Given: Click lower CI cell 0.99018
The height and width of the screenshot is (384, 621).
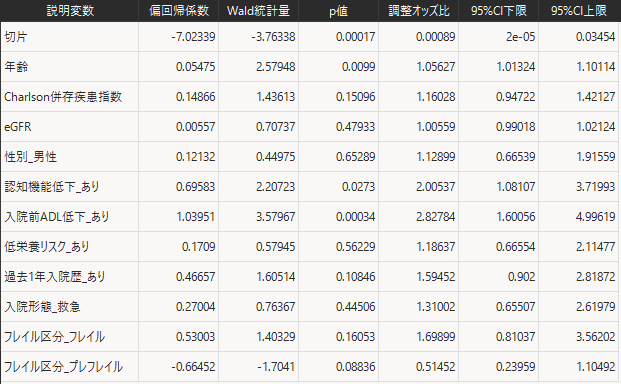Looking at the screenshot, I should point(499,127).
